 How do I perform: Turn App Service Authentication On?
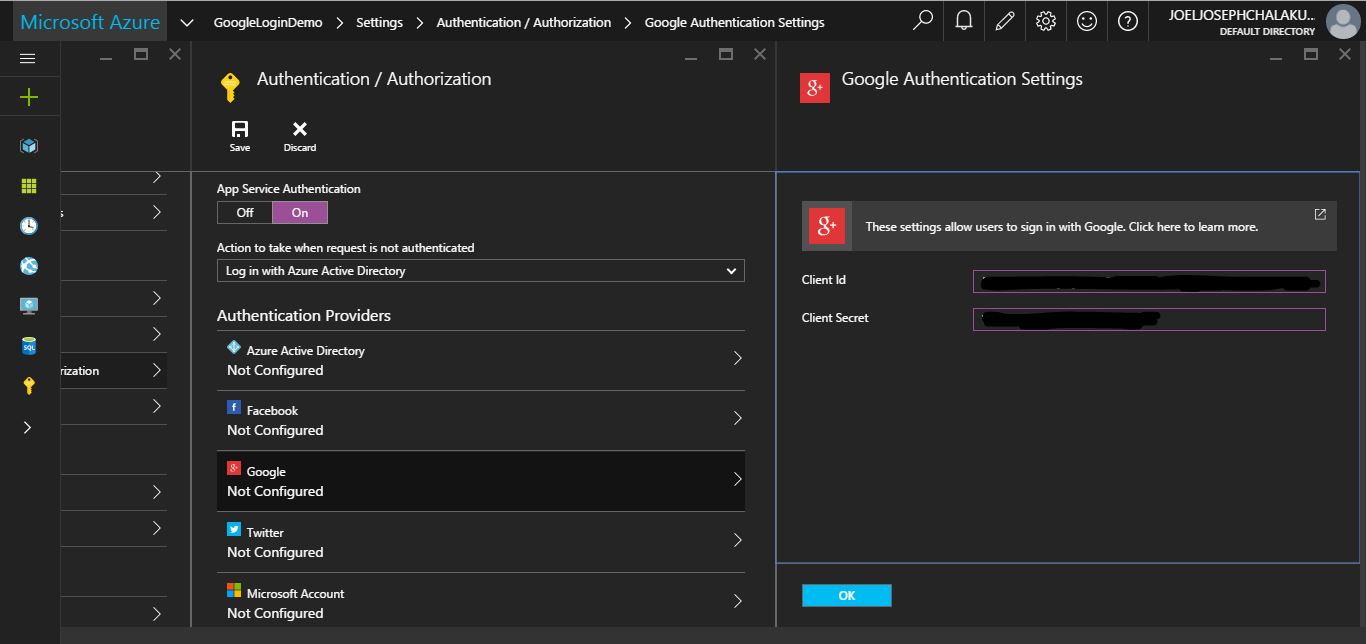pyautogui.click(x=300, y=213)
